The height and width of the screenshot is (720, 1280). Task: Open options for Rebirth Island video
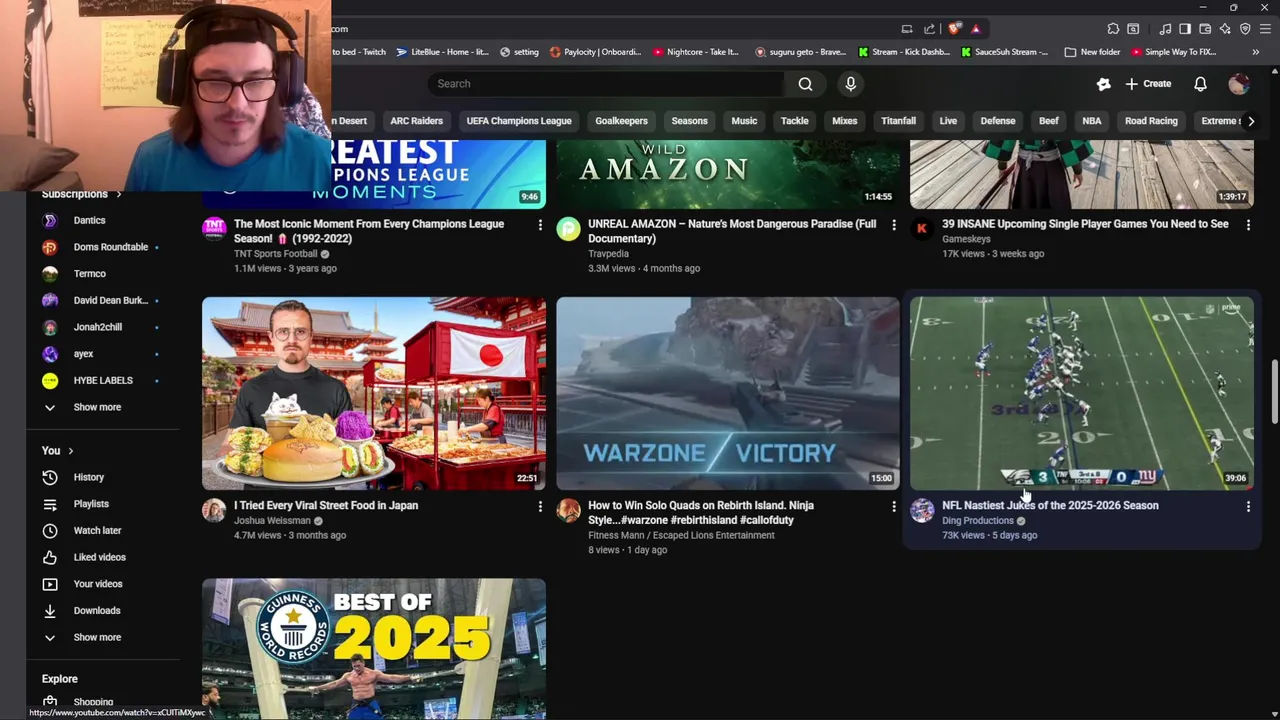coord(894,507)
